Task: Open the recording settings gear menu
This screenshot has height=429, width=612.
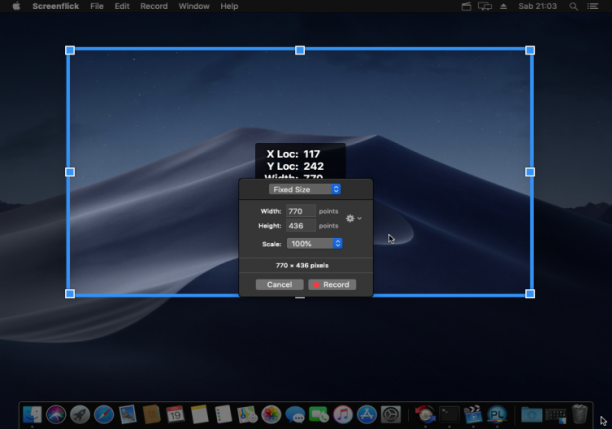Action: 350,218
